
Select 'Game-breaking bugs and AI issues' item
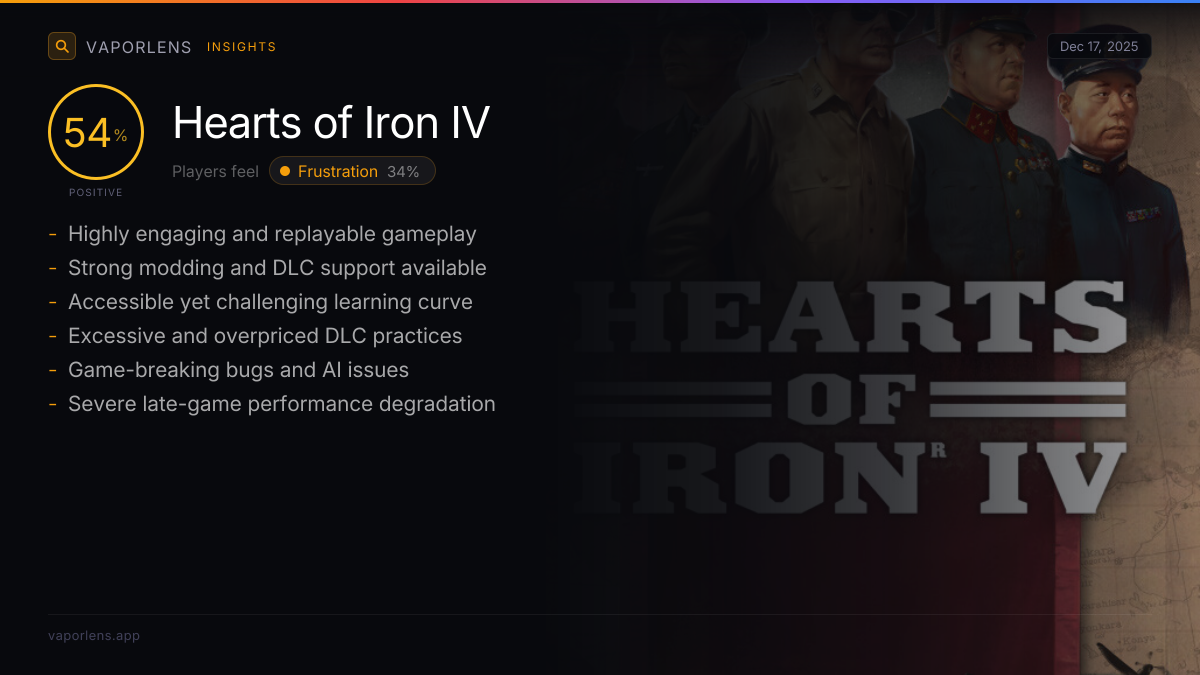point(238,370)
